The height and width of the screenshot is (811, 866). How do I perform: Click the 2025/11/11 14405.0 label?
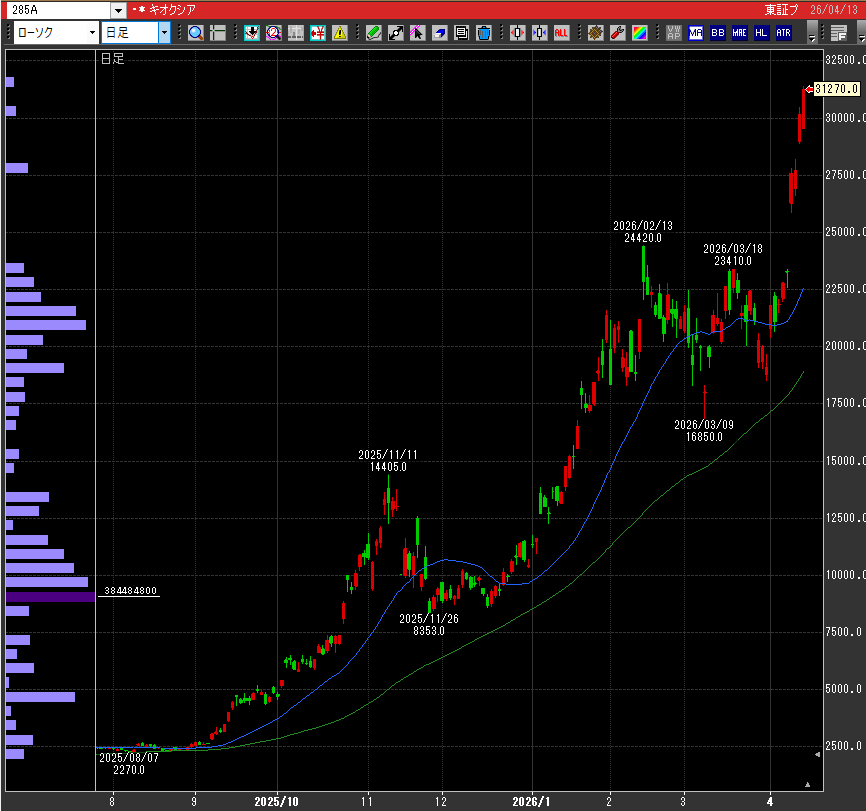coord(388,461)
